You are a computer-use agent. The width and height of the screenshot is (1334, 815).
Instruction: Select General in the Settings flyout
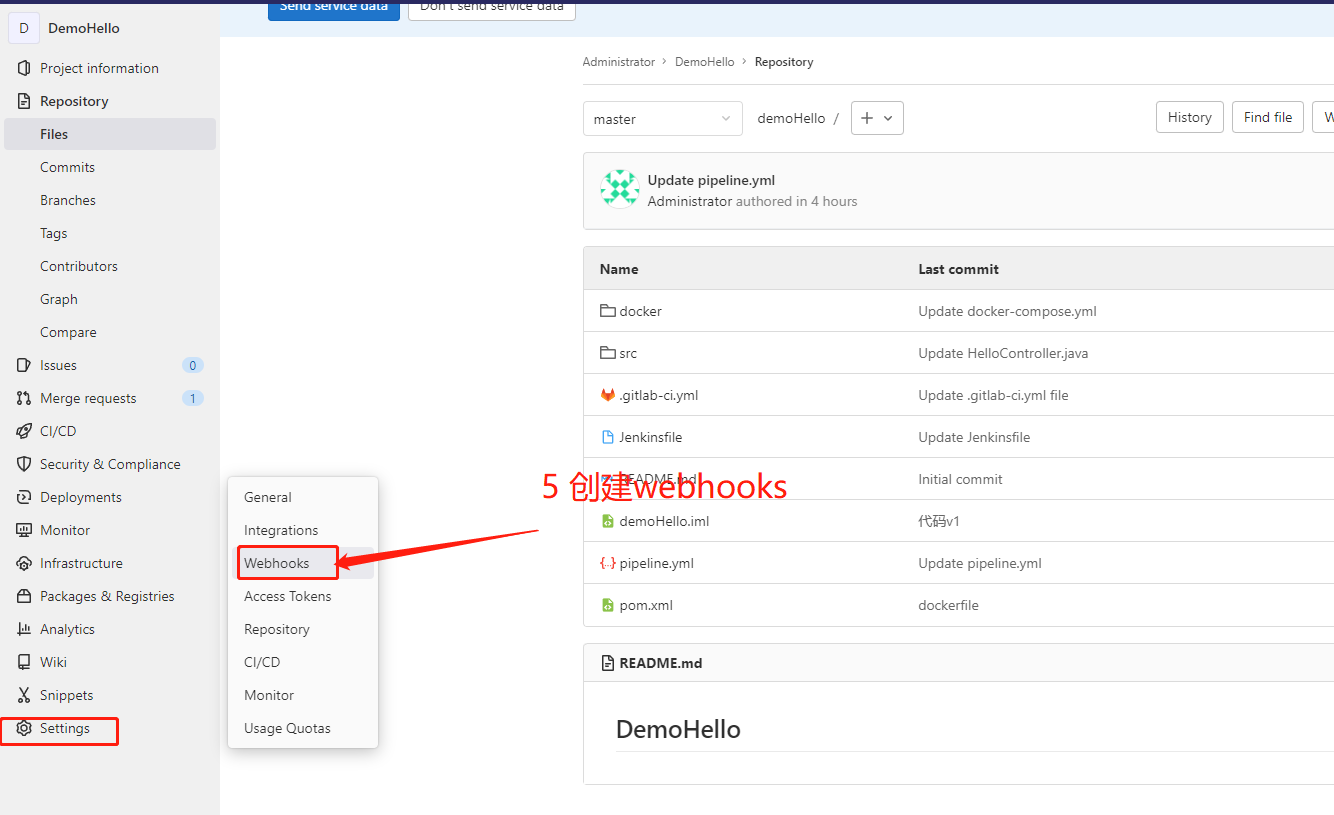point(268,497)
